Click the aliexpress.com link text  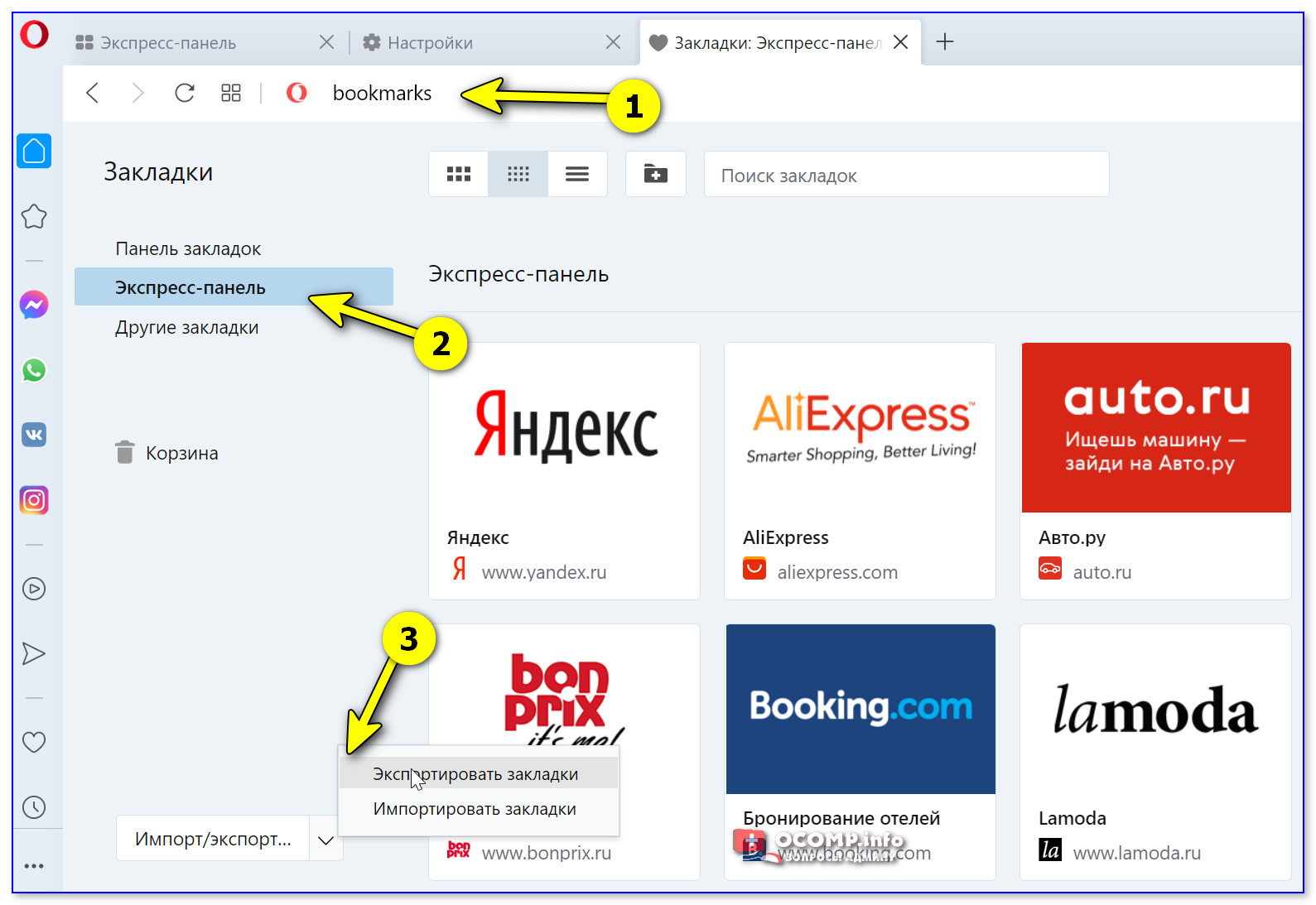coord(837,572)
